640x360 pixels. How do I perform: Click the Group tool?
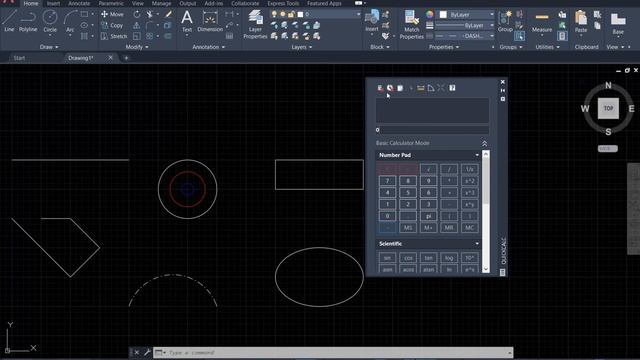[505, 21]
